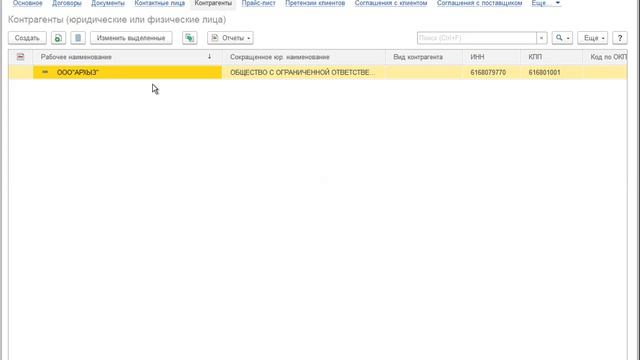The height and width of the screenshot is (360, 640).
Task: Open the Основное tab link
Action: click(x=27, y=3)
